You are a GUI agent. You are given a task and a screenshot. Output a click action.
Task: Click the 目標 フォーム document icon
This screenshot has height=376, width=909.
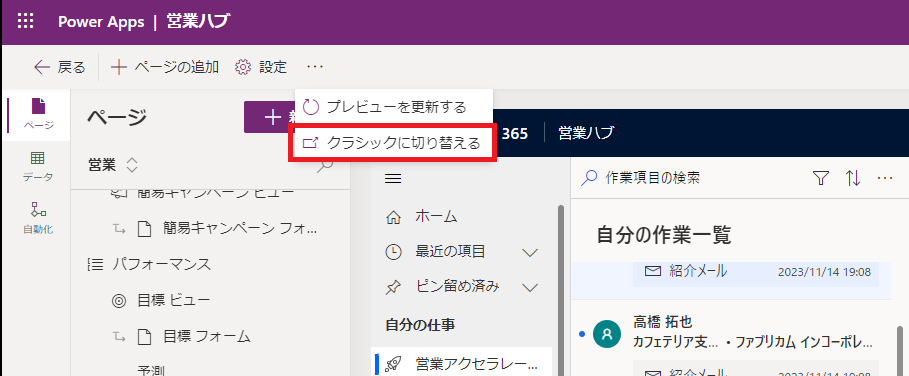point(144,337)
